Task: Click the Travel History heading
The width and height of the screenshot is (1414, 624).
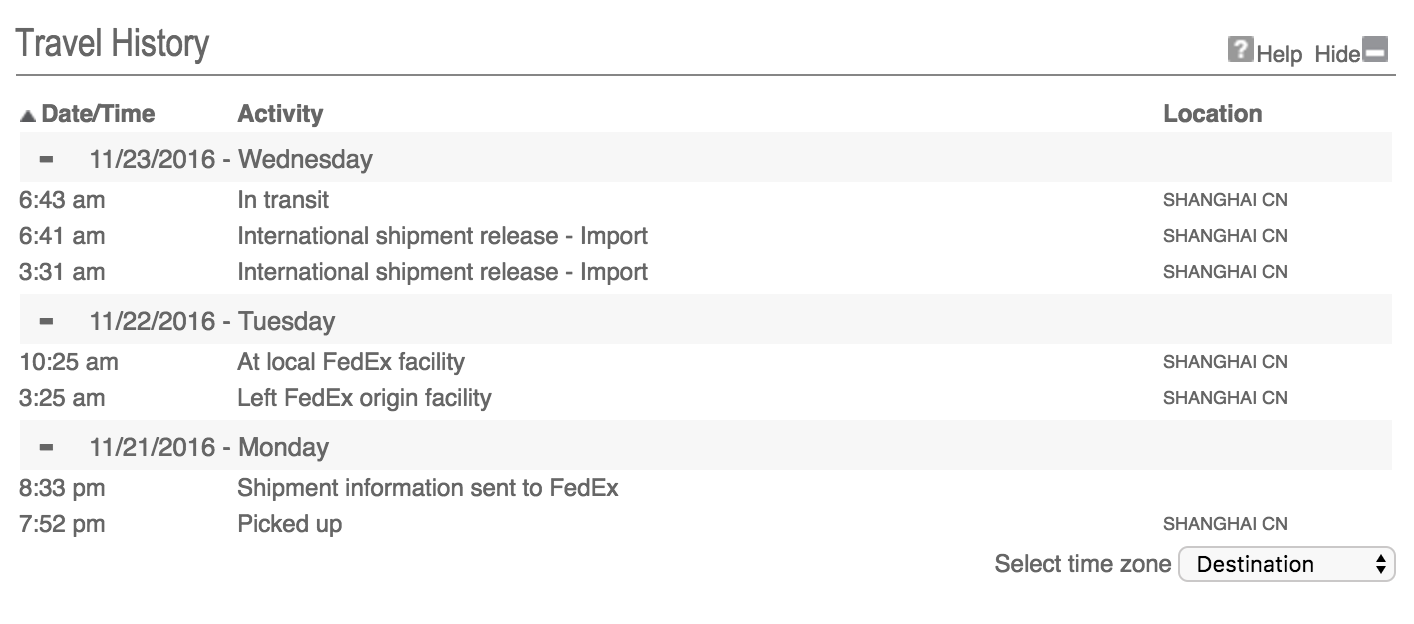Action: 113,44
